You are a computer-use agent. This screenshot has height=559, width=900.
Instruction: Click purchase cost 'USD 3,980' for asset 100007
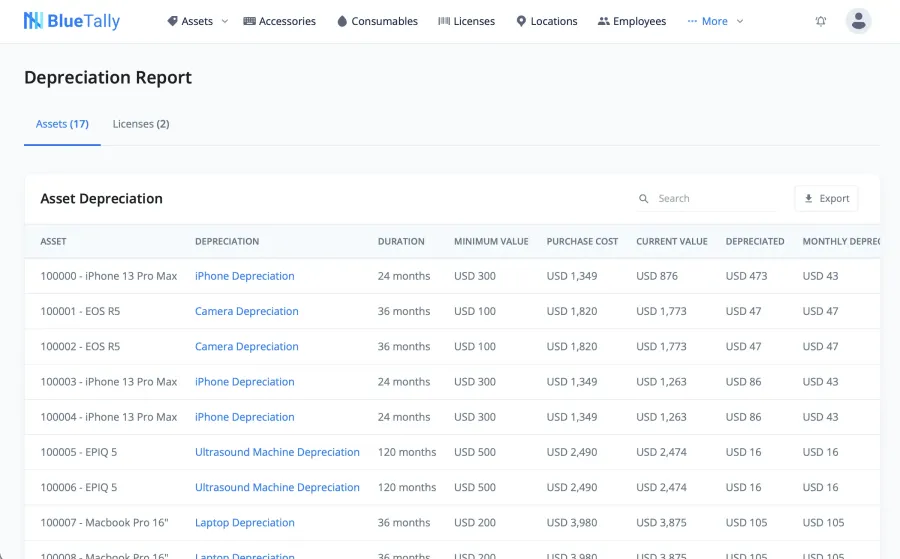click(572, 523)
